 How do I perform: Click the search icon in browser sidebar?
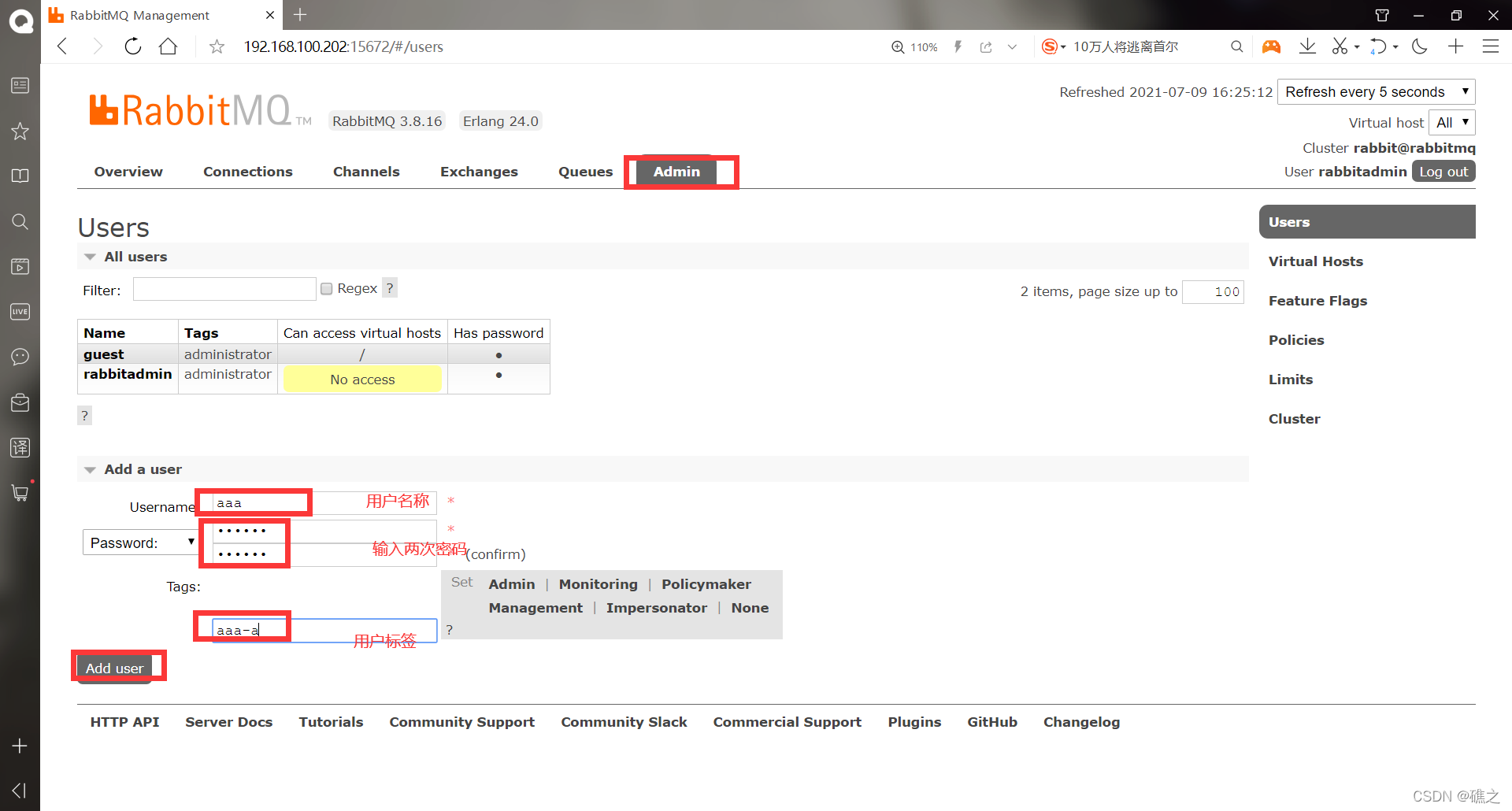point(20,221)
